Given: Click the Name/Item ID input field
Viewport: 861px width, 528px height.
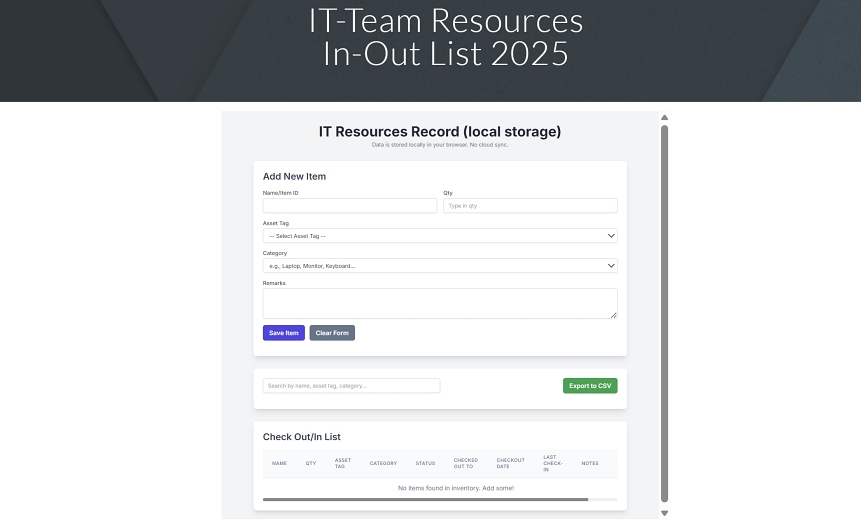Looking at the screenshot, I should click(349, 206).
